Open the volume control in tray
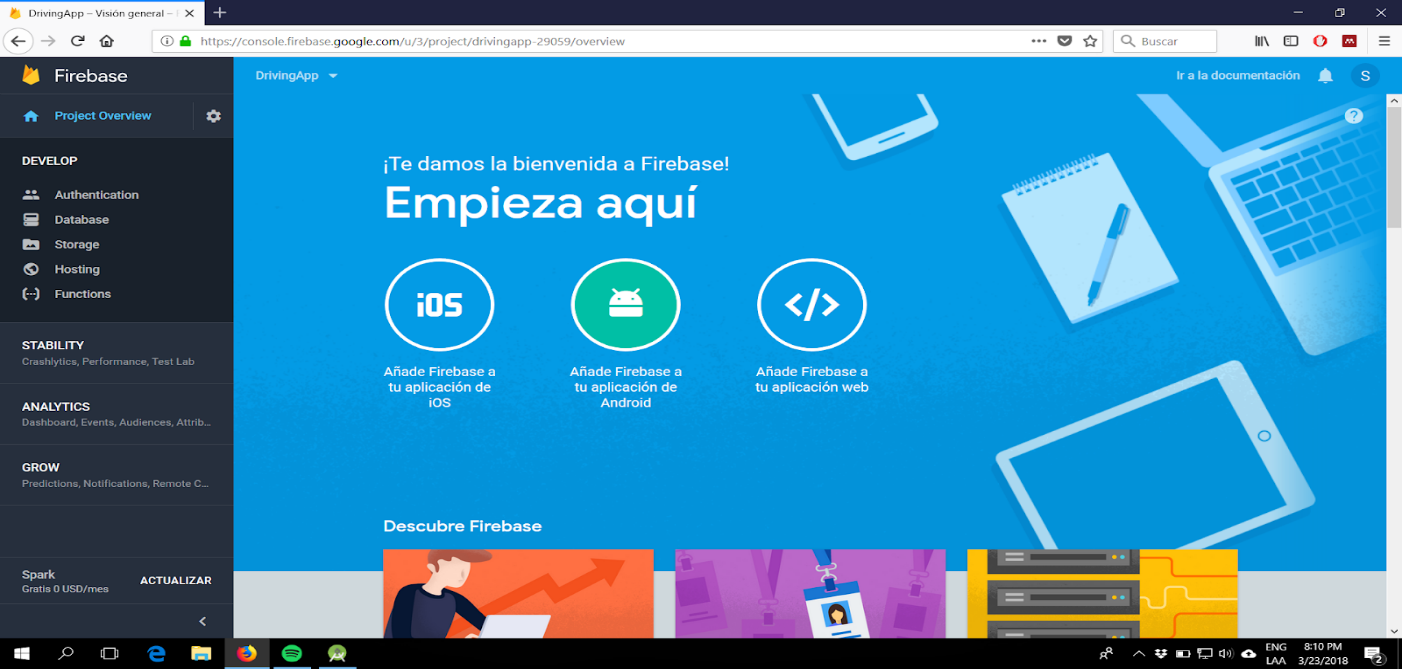 [1226, 654]
